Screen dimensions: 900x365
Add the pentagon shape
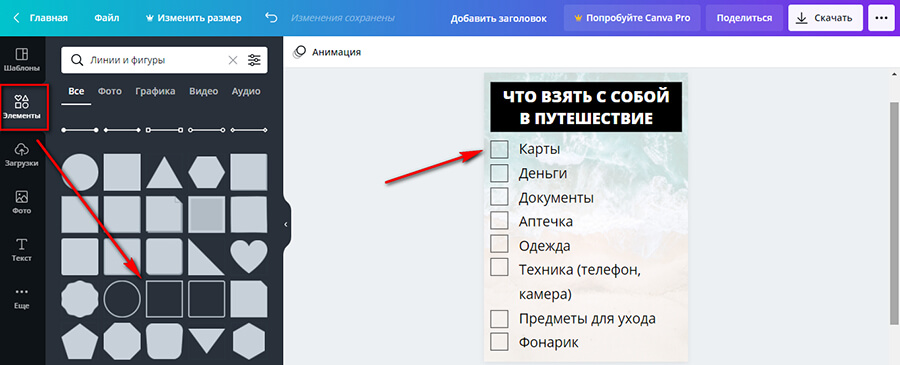pos(80,340)
